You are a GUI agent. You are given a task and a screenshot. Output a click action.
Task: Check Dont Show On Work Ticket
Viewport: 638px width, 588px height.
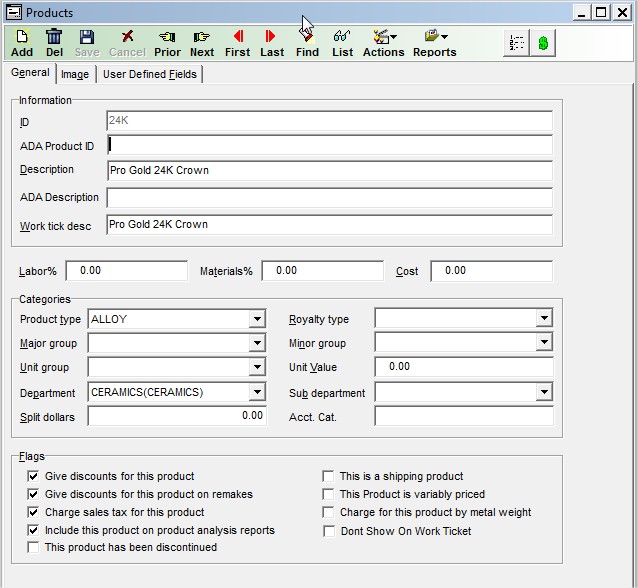pyautogui.click(x=329, y=531)
